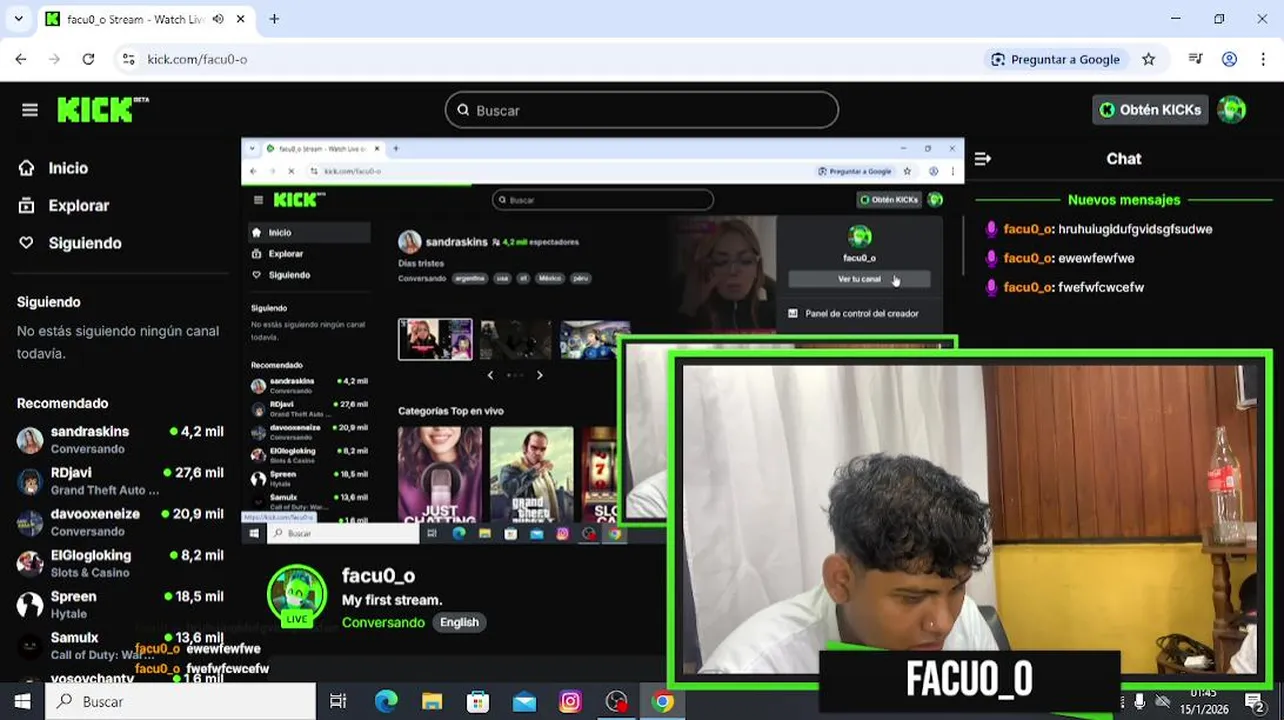Screen dimensions: 1284x720
Task: Open recommended channel RDjavi
Action: pyautogui.click(x=120, y=481)
